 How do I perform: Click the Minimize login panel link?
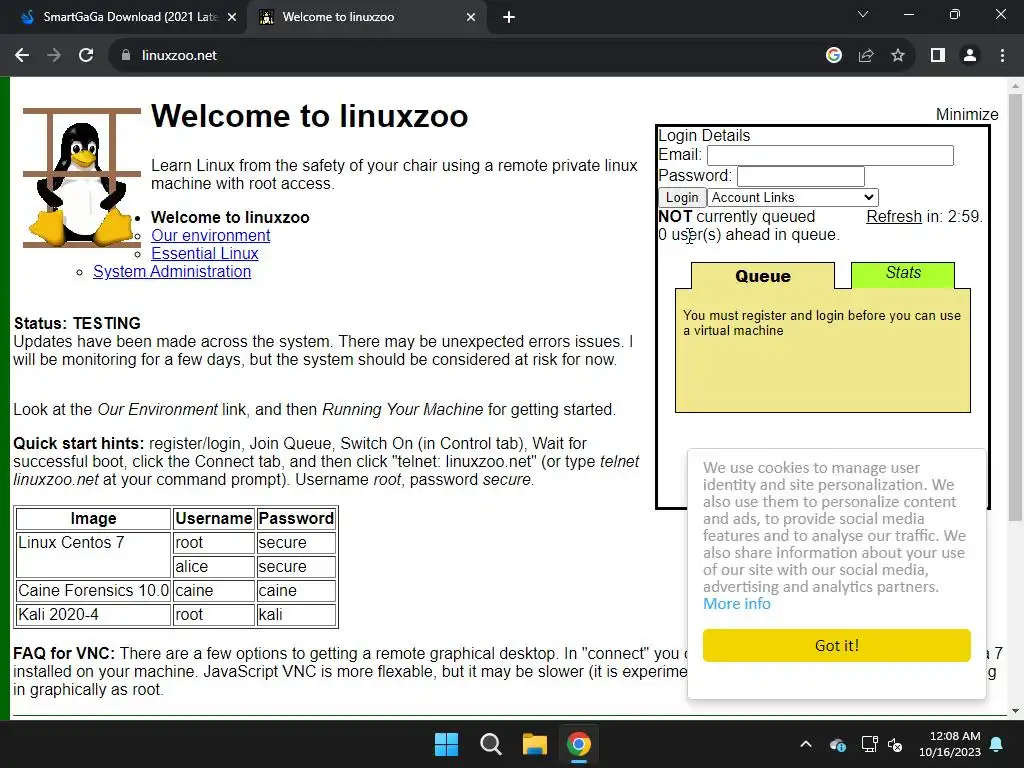point(967,114)
